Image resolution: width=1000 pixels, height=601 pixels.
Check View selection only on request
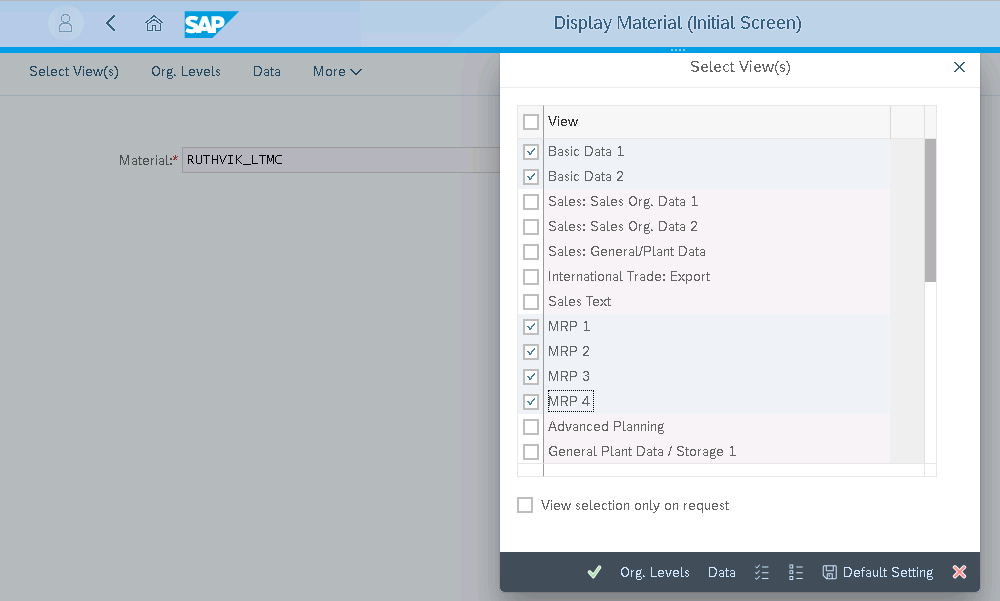tap(525, 504)
